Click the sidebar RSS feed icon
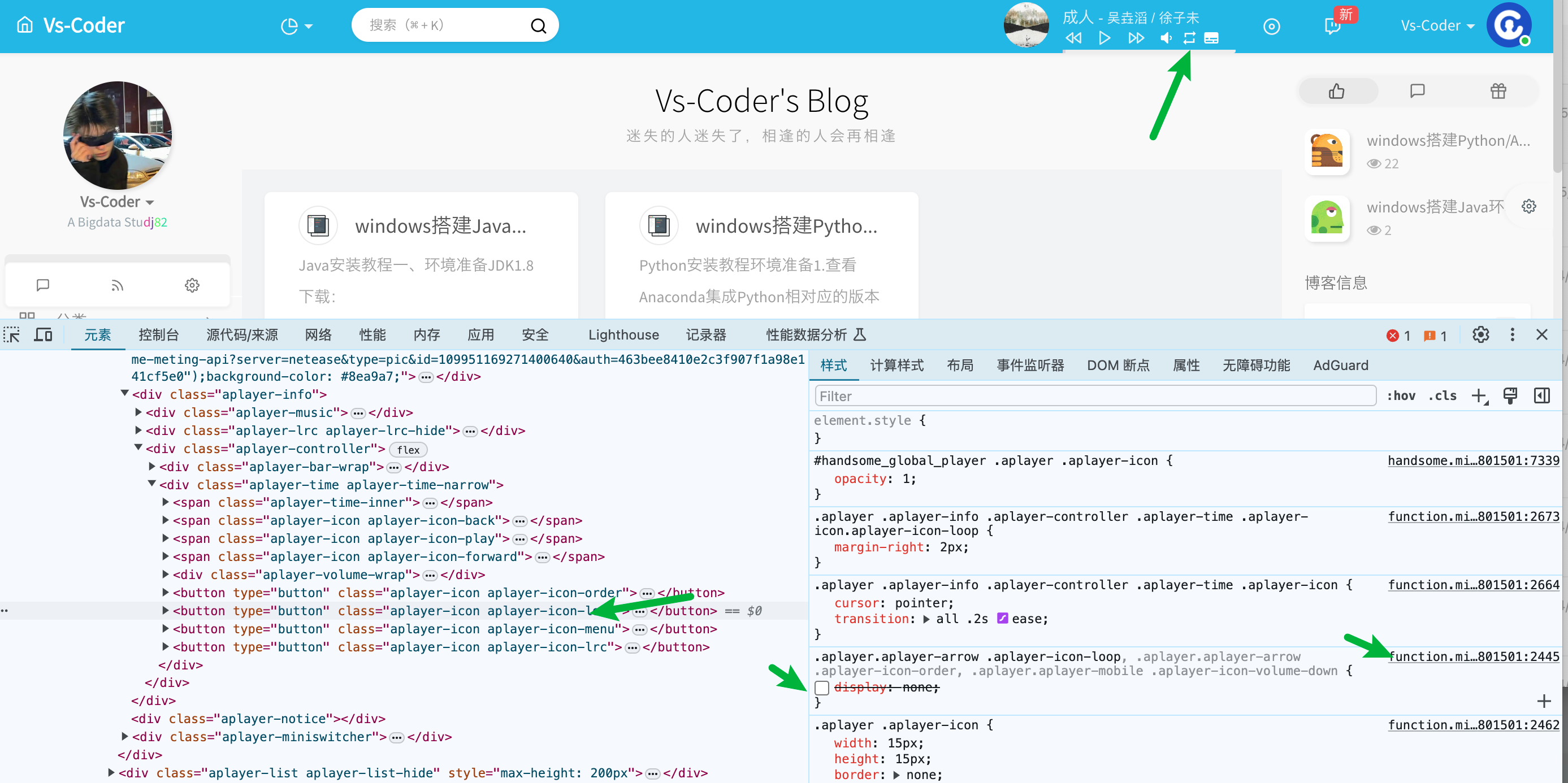Screen dimensions: 1568x783 coord(118,285)
